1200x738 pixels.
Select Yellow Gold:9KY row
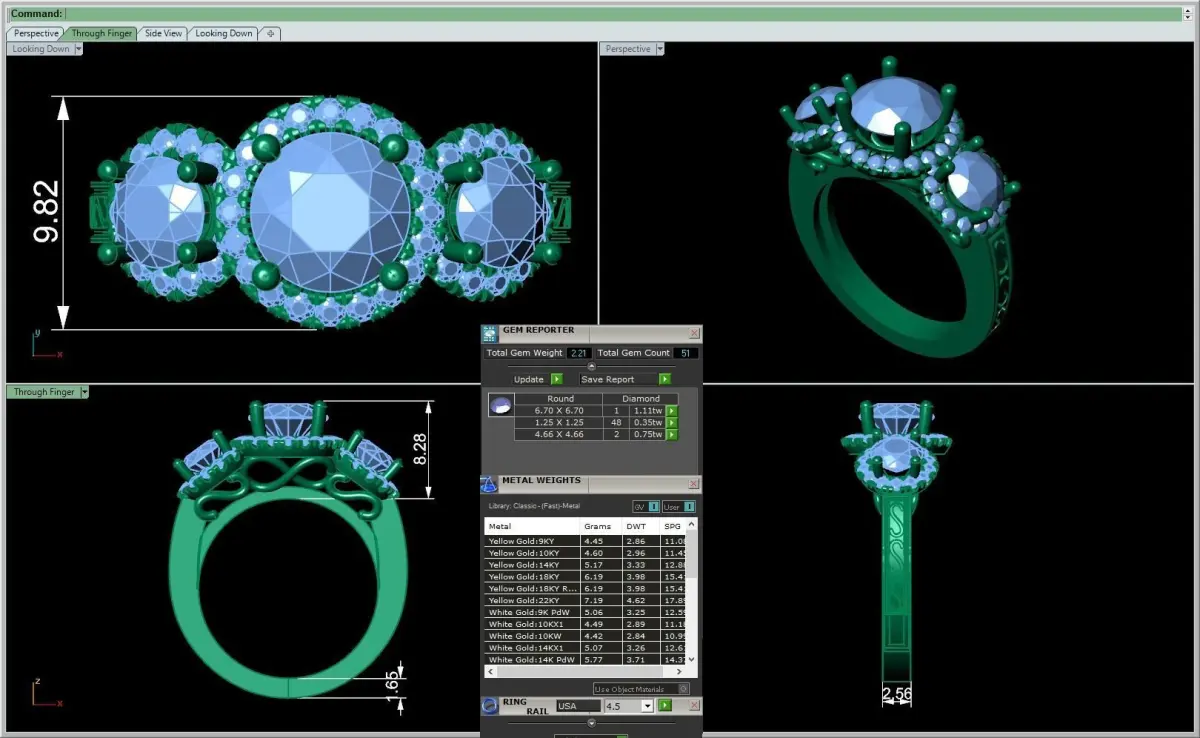[x=585, y=541]
